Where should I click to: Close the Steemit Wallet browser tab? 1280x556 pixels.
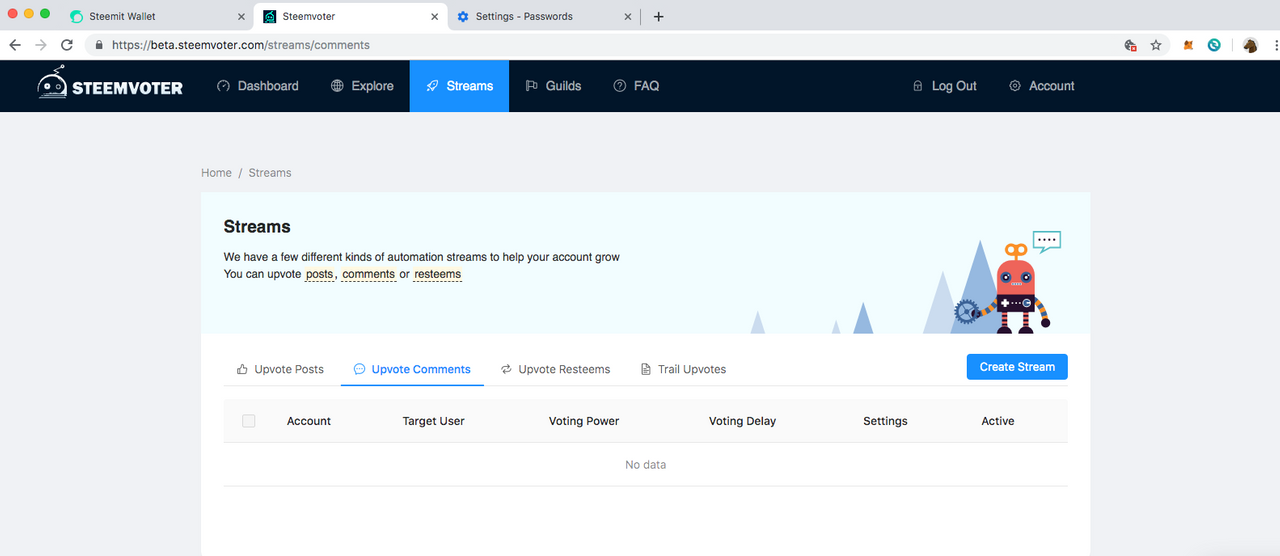pyautogui.click(x=241, y=17)
